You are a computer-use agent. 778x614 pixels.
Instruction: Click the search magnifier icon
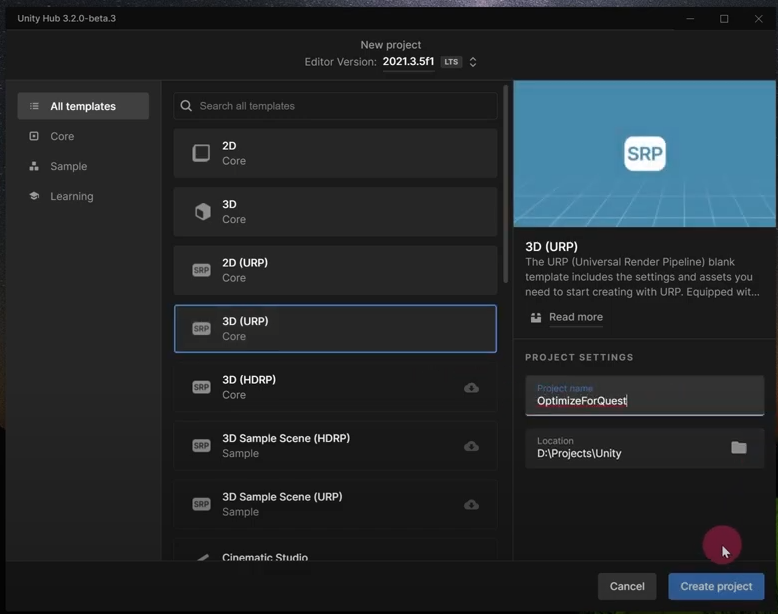point(186,106)
